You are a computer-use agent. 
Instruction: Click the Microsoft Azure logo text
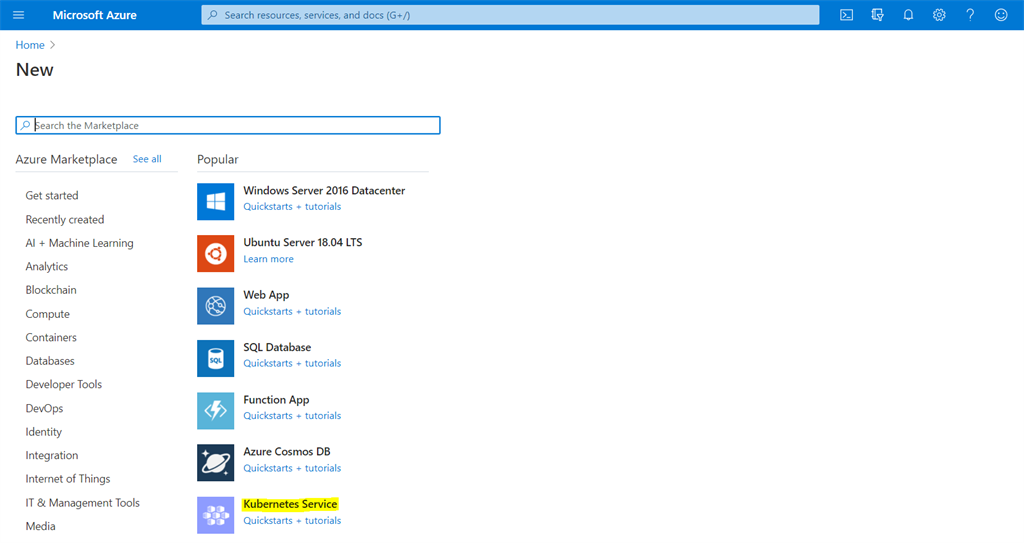95,15
